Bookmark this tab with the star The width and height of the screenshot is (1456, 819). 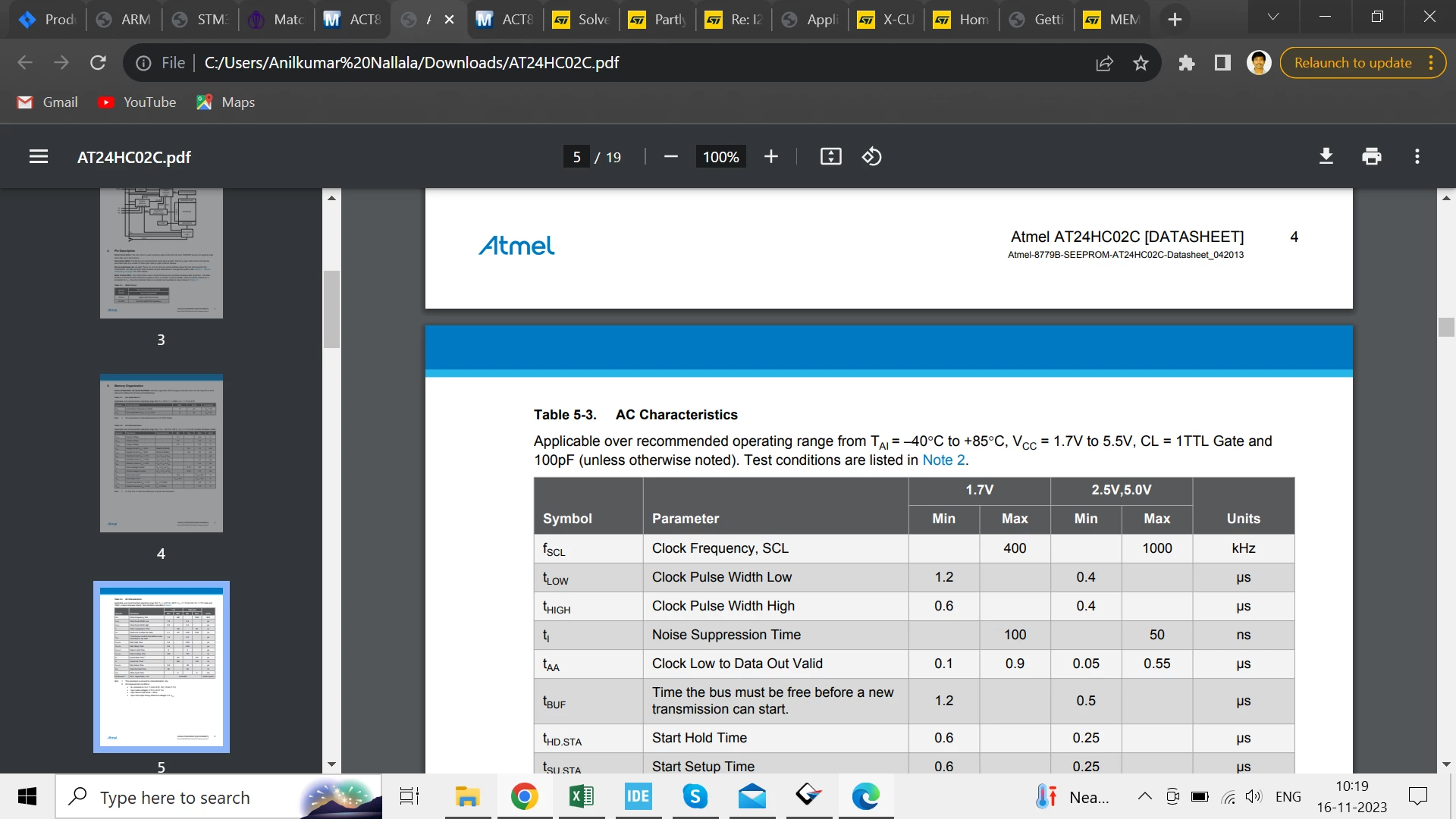(x=1141, y=63)
